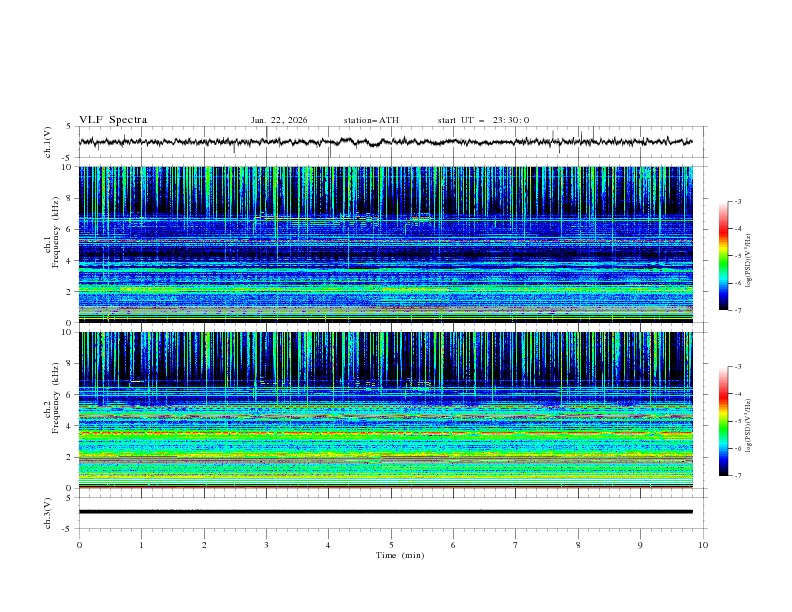
Task: Select the start UT 23:30:0 text
Action: click(x=483, y=120)
